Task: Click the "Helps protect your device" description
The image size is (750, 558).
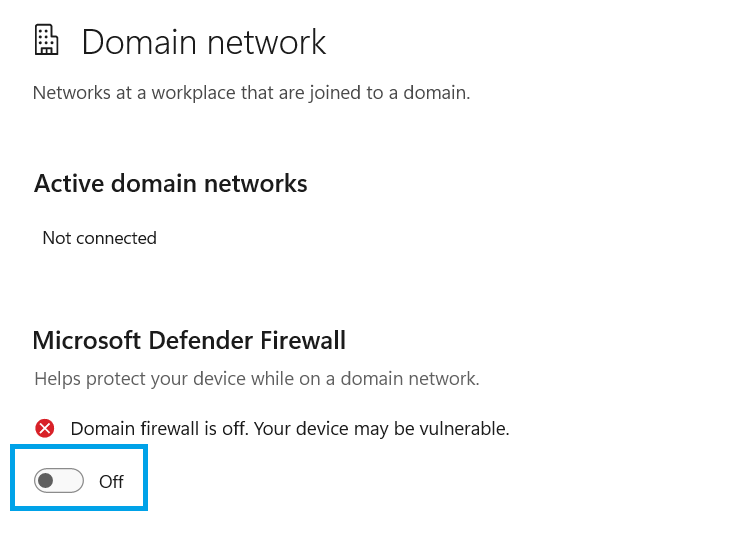Action: pyautogui.click(x=257, y=379)
